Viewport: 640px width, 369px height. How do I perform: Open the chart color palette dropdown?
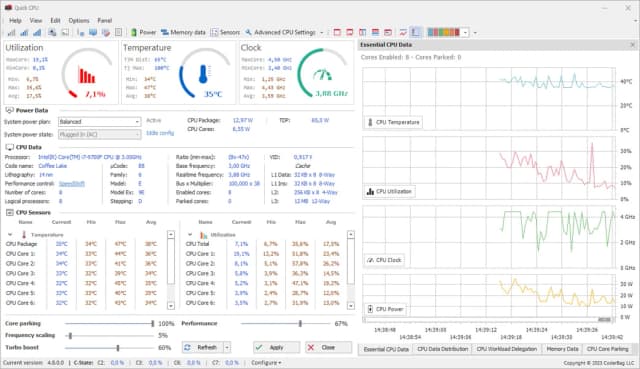pyautogui.click(x=465, y=33)
